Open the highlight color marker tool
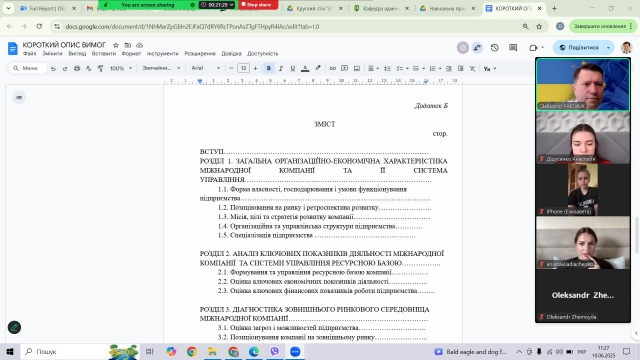The height and width of the screenshot is (360, 640). [x=318, y=68]
